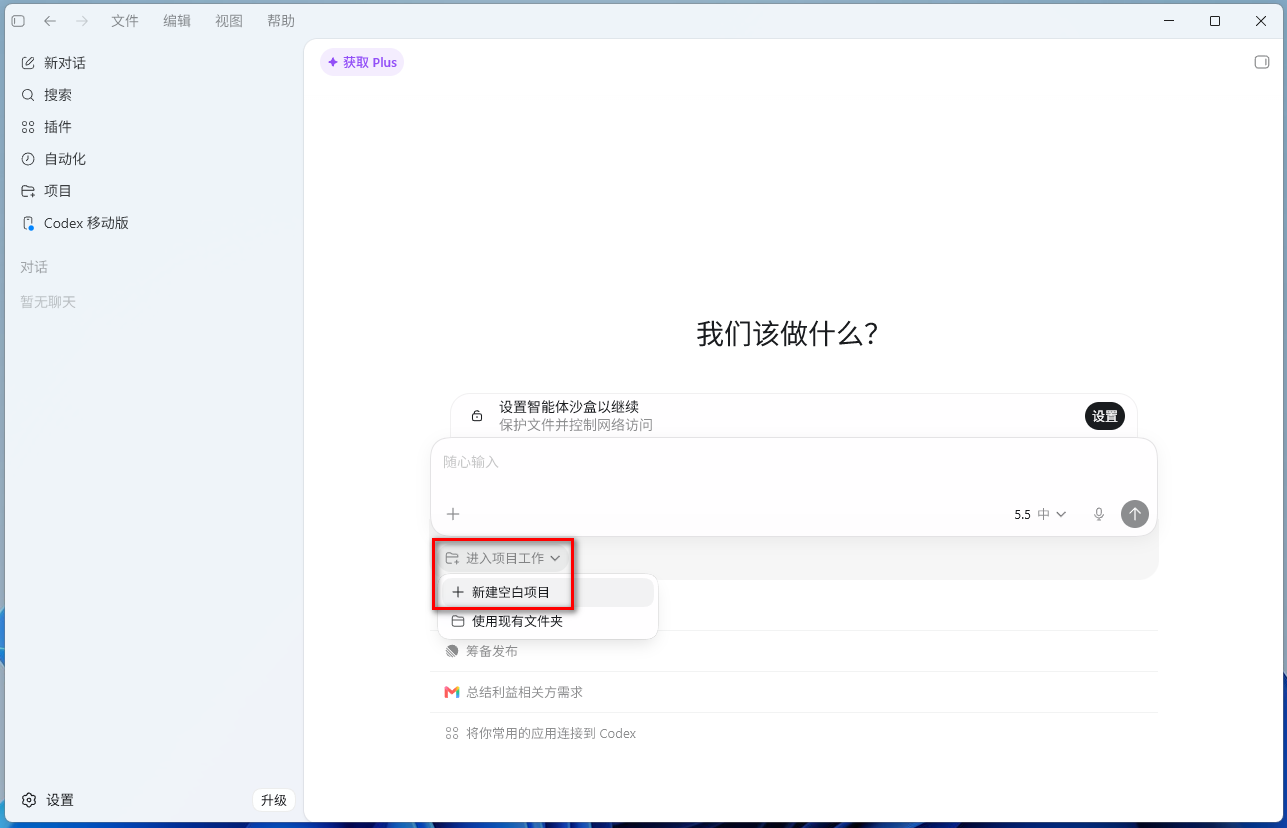Open the 自动化 section
The height and width of the screenshot is (828, 1287).
tap(152, 159)
